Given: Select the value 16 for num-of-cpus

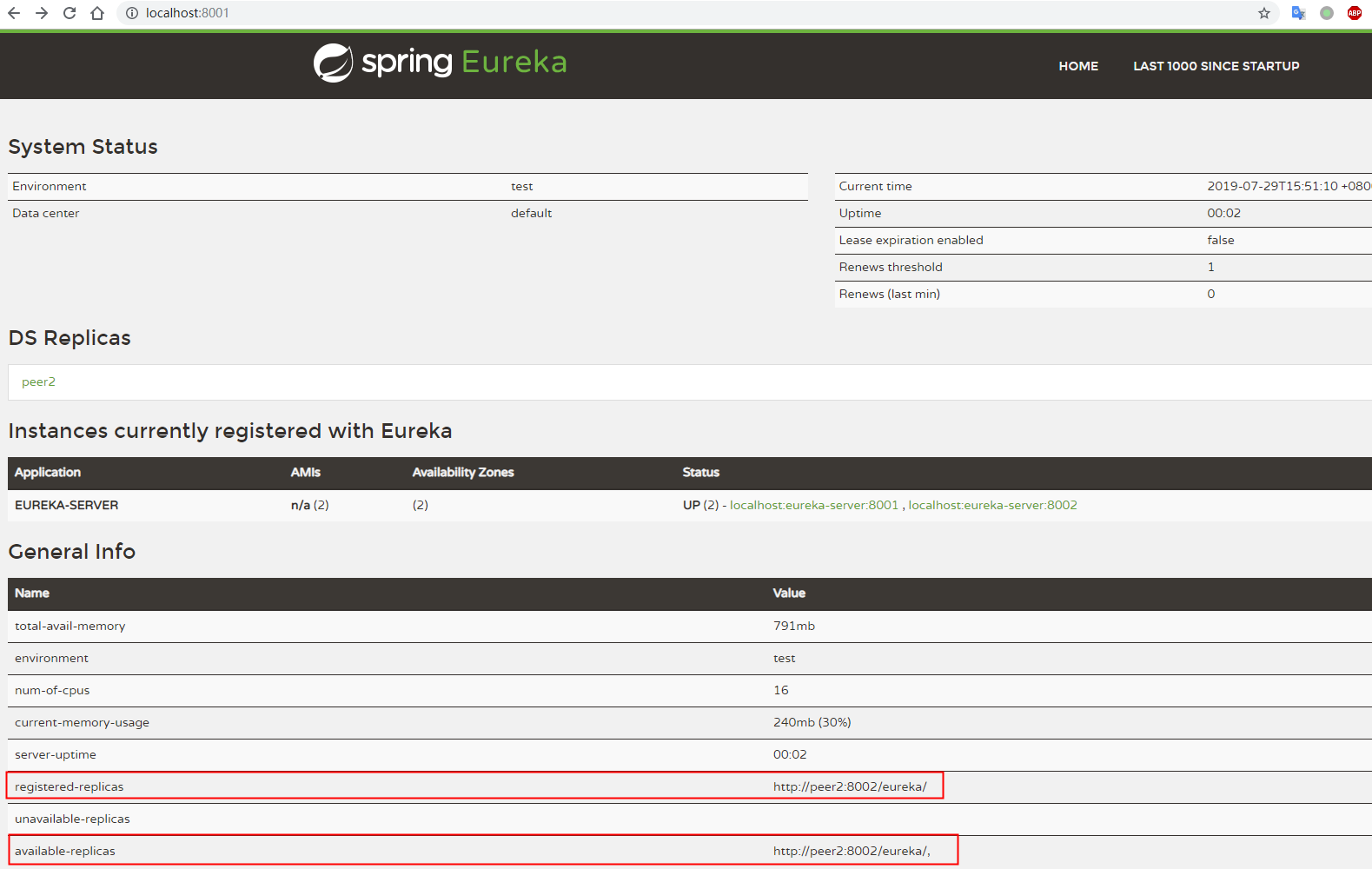Looking at the screenshot, I should (781, 690).
